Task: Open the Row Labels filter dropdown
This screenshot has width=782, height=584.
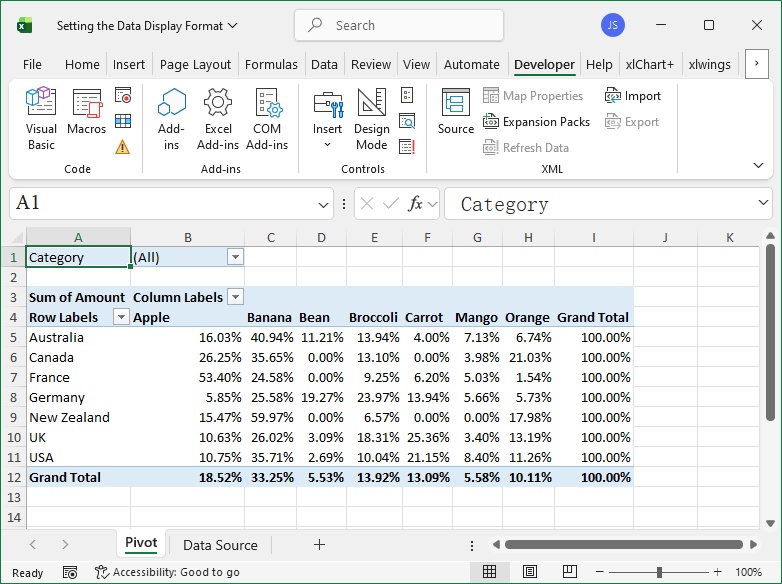Action: (121, 317)
